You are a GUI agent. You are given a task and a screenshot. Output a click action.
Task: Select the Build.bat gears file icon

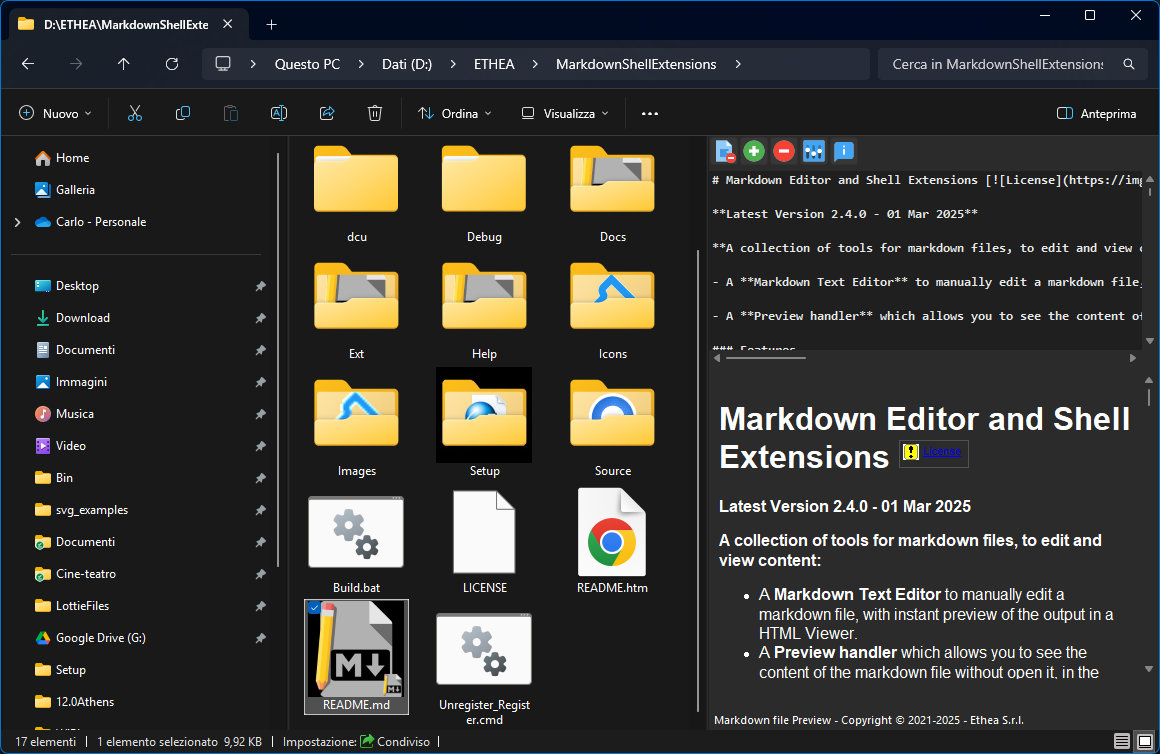tap(356, 532)
